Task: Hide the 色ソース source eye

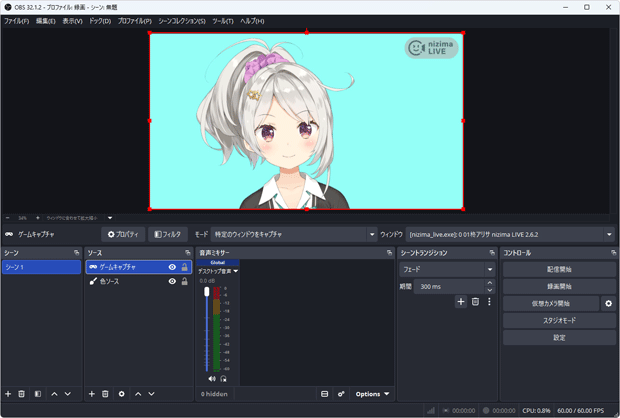Action: [x=172, y=281]
